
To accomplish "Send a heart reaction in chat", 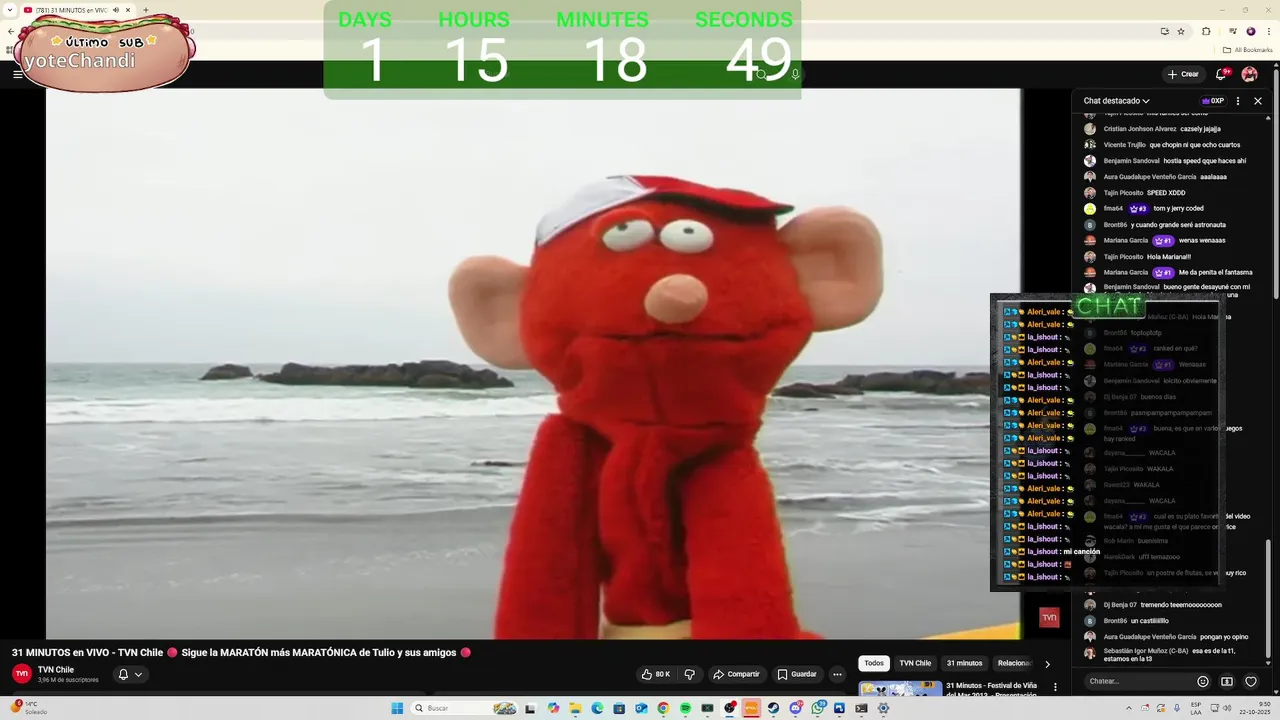I will click(x=1251, y=681).
